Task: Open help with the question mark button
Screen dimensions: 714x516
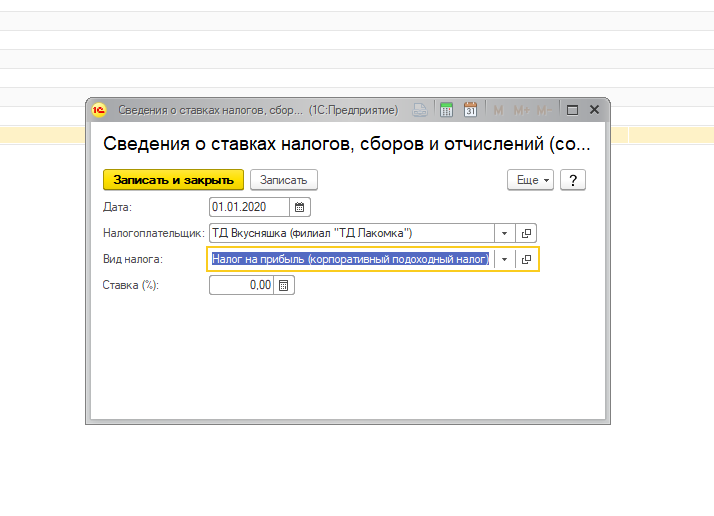Action: [x=573, y=180]
